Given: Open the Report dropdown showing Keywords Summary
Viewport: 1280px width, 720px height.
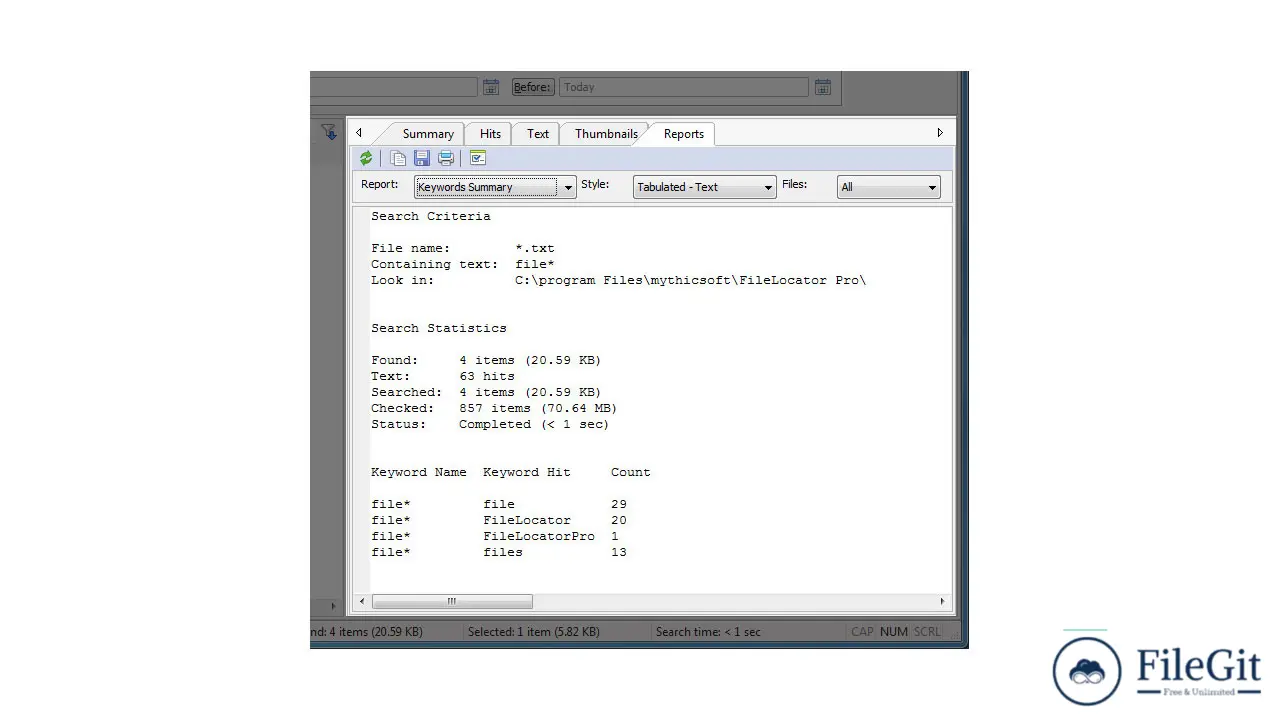Looking at the screenshot, I should click(x=496, y=187).
